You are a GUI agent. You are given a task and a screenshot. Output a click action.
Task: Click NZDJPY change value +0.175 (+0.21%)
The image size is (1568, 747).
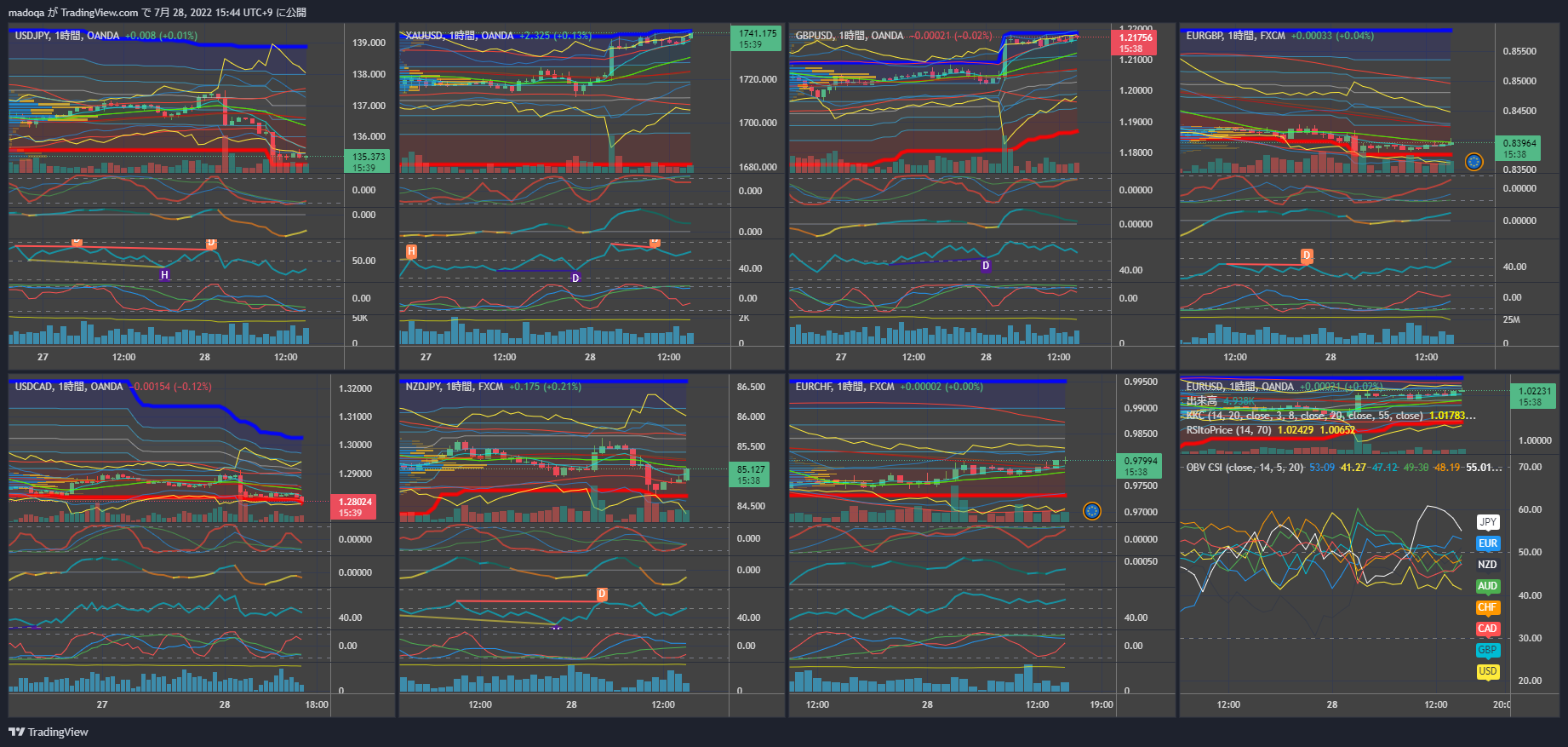click(x=545, y=387)
